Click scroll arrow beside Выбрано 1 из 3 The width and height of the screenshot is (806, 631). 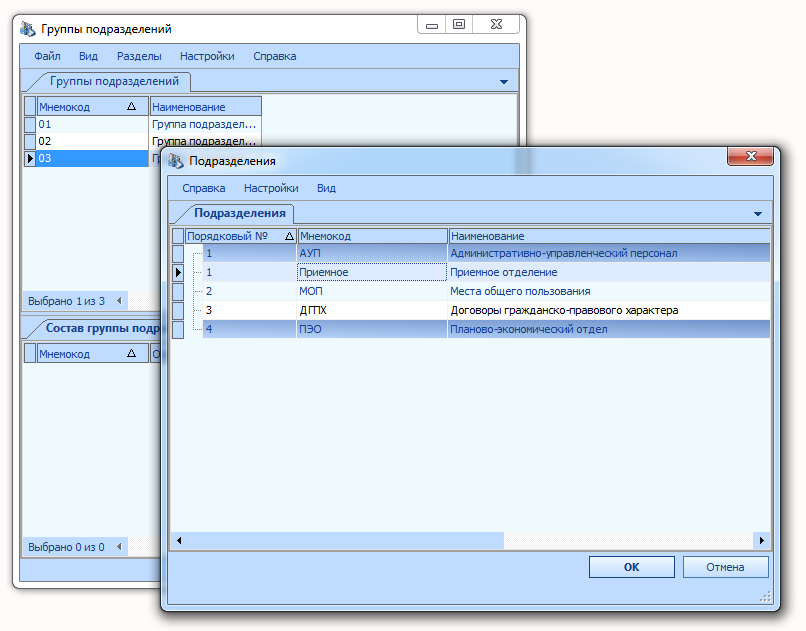click(119, 301)
